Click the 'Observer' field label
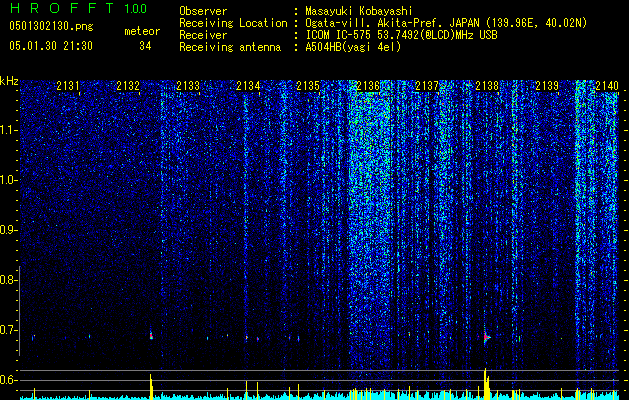This screenshot has width=629, height=400. tap(203, 11)
